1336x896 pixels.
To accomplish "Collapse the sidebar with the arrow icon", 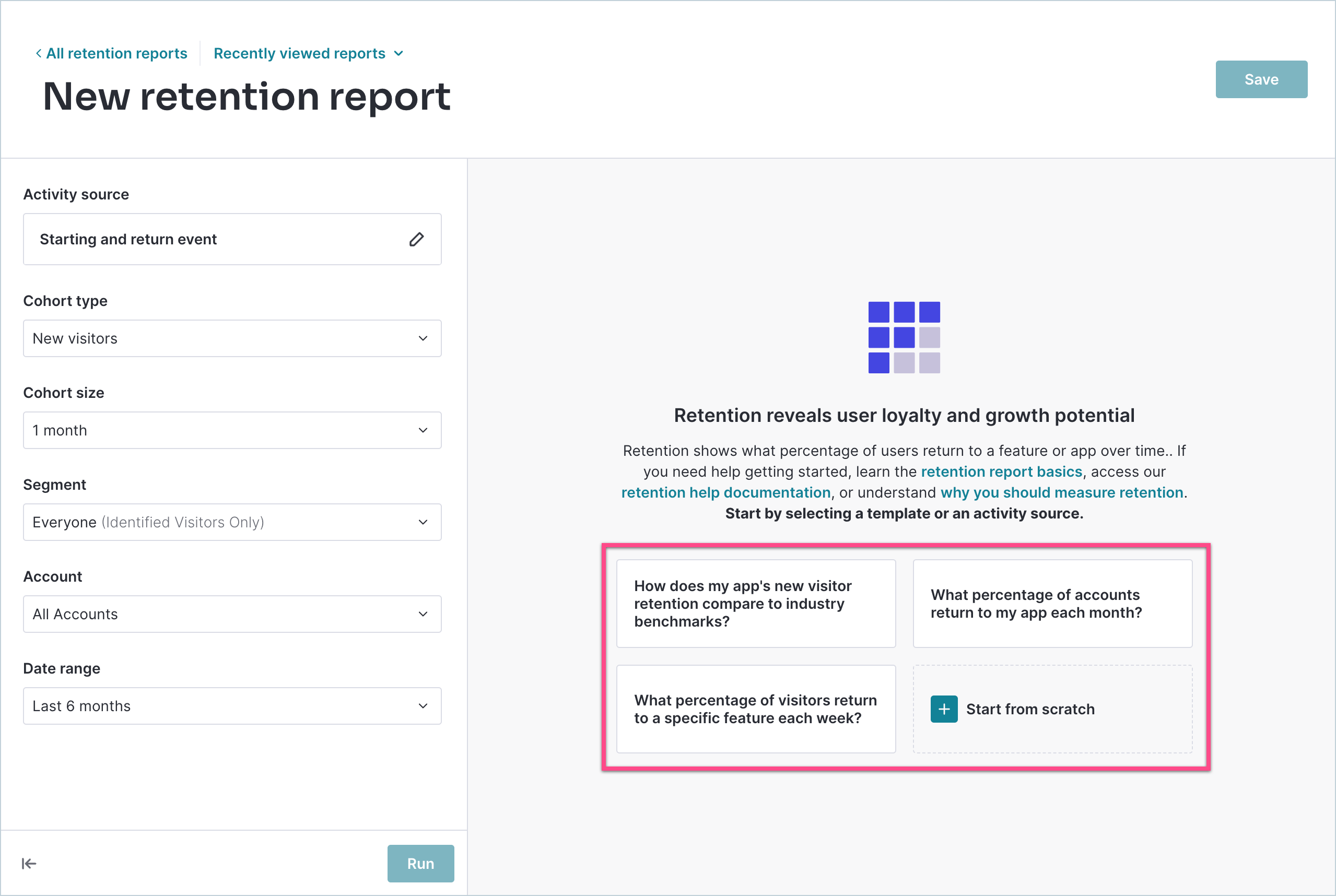I will click(x=29, y=864).
